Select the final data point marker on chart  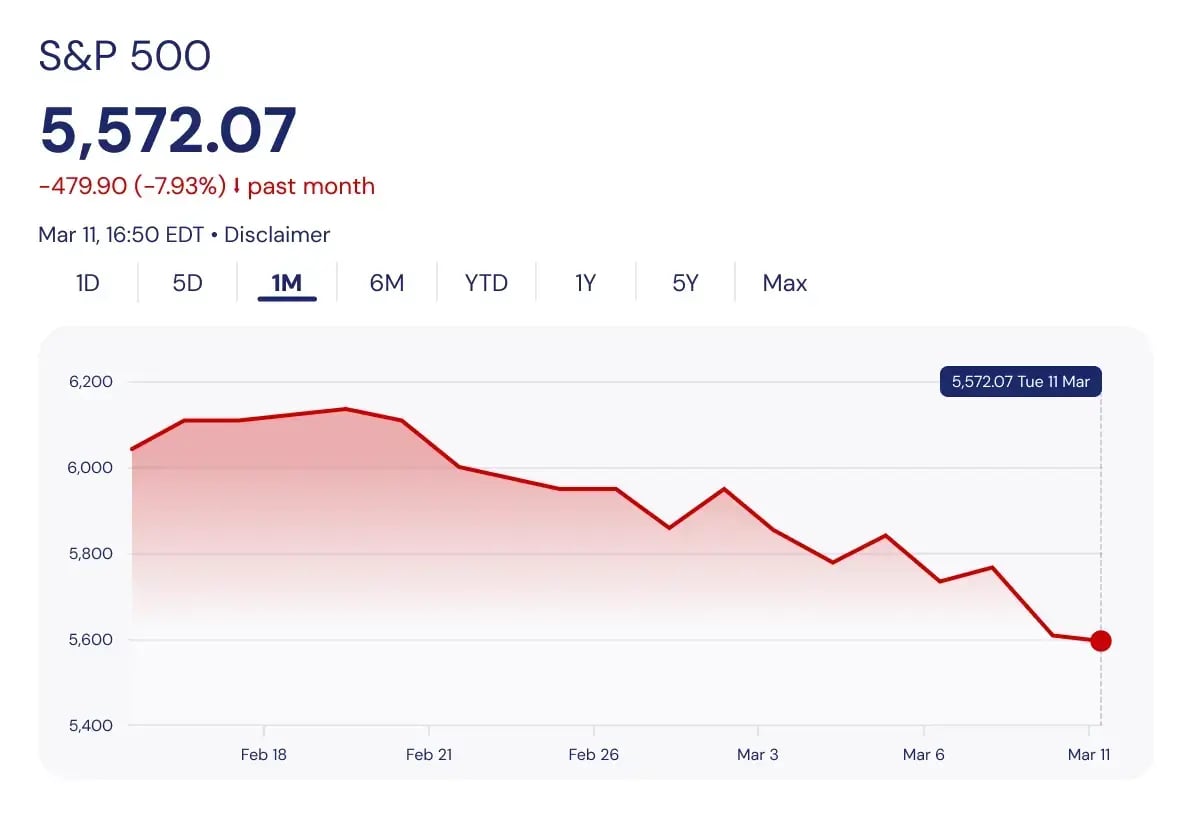click(x=1101, y=641)
